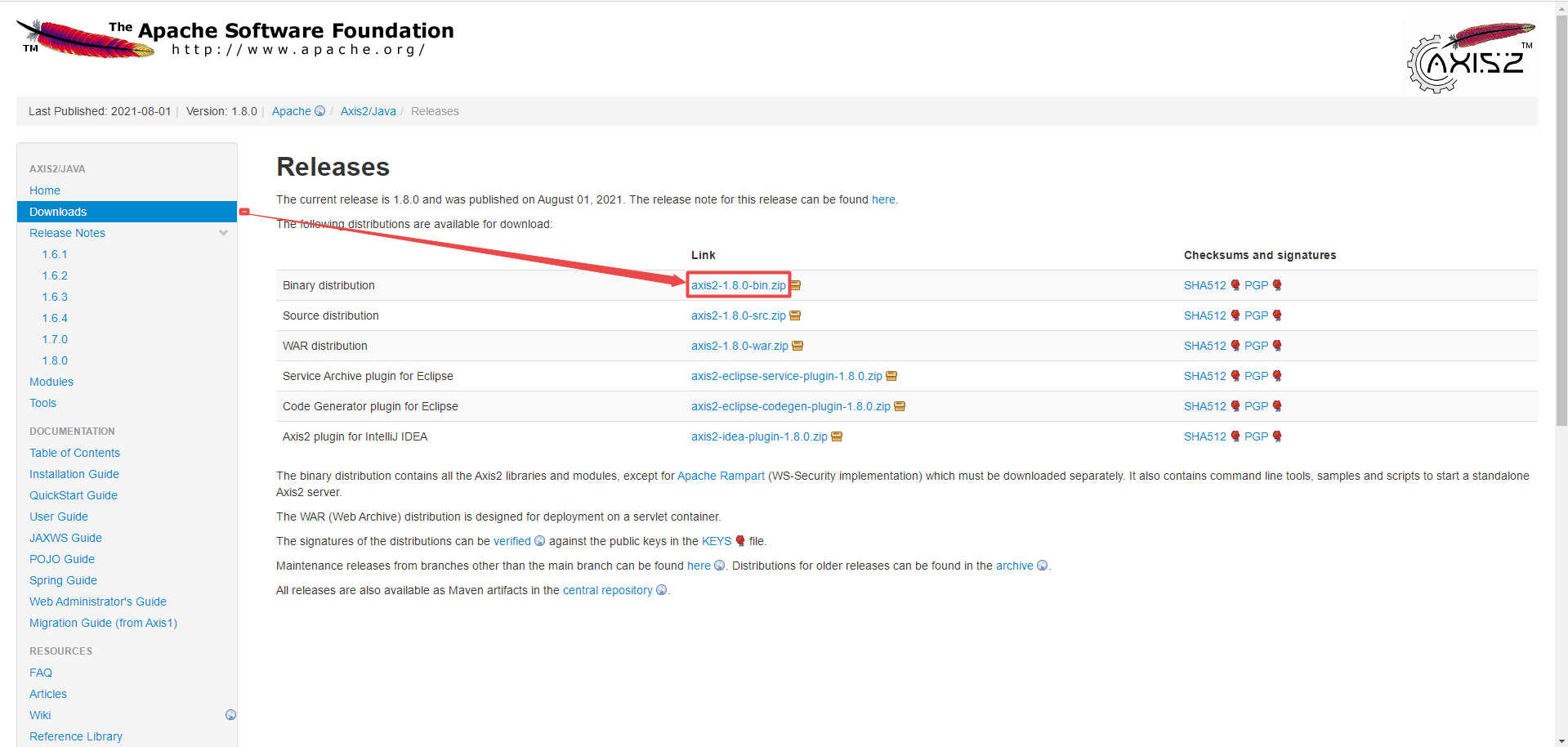Image resolution: width=1568 pixels, height=747 pixels.
Task: Click the scrollbar up arrow
Action: pyautogui.click(x=1561, y=7)
